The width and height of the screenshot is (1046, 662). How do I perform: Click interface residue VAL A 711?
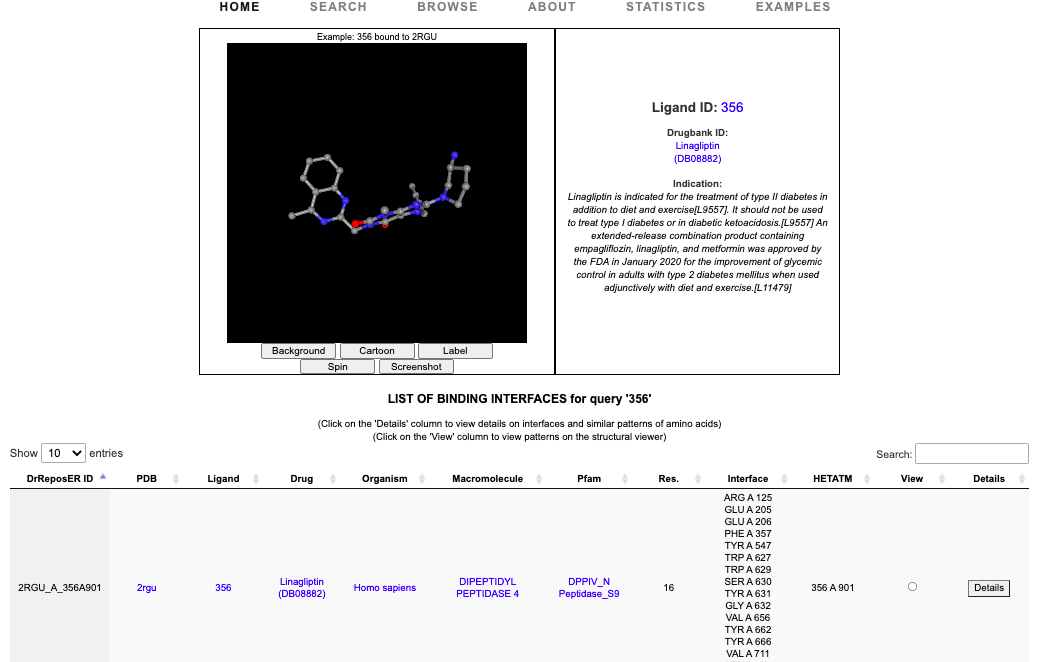(x=748, y=654)
